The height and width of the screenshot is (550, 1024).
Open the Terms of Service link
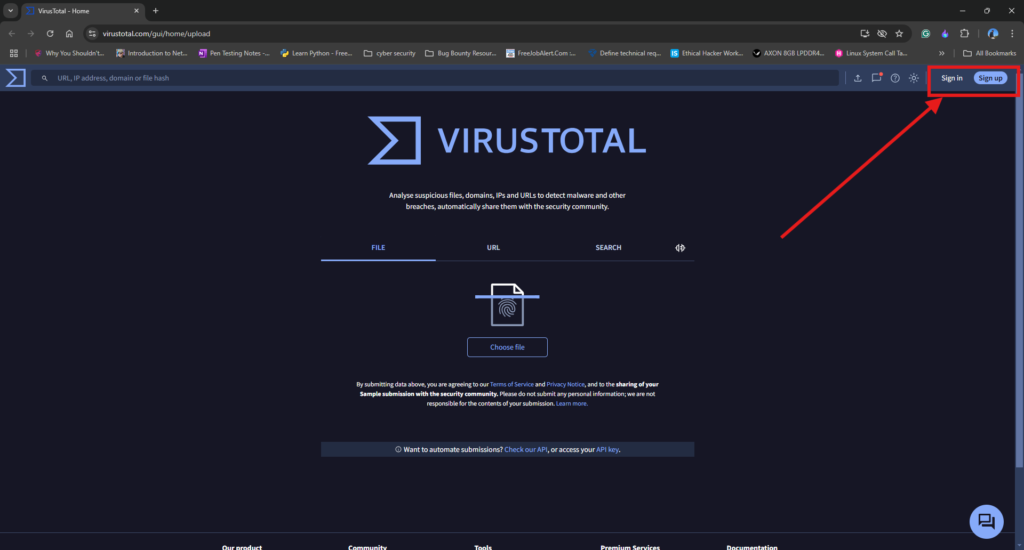click(511, 384)
